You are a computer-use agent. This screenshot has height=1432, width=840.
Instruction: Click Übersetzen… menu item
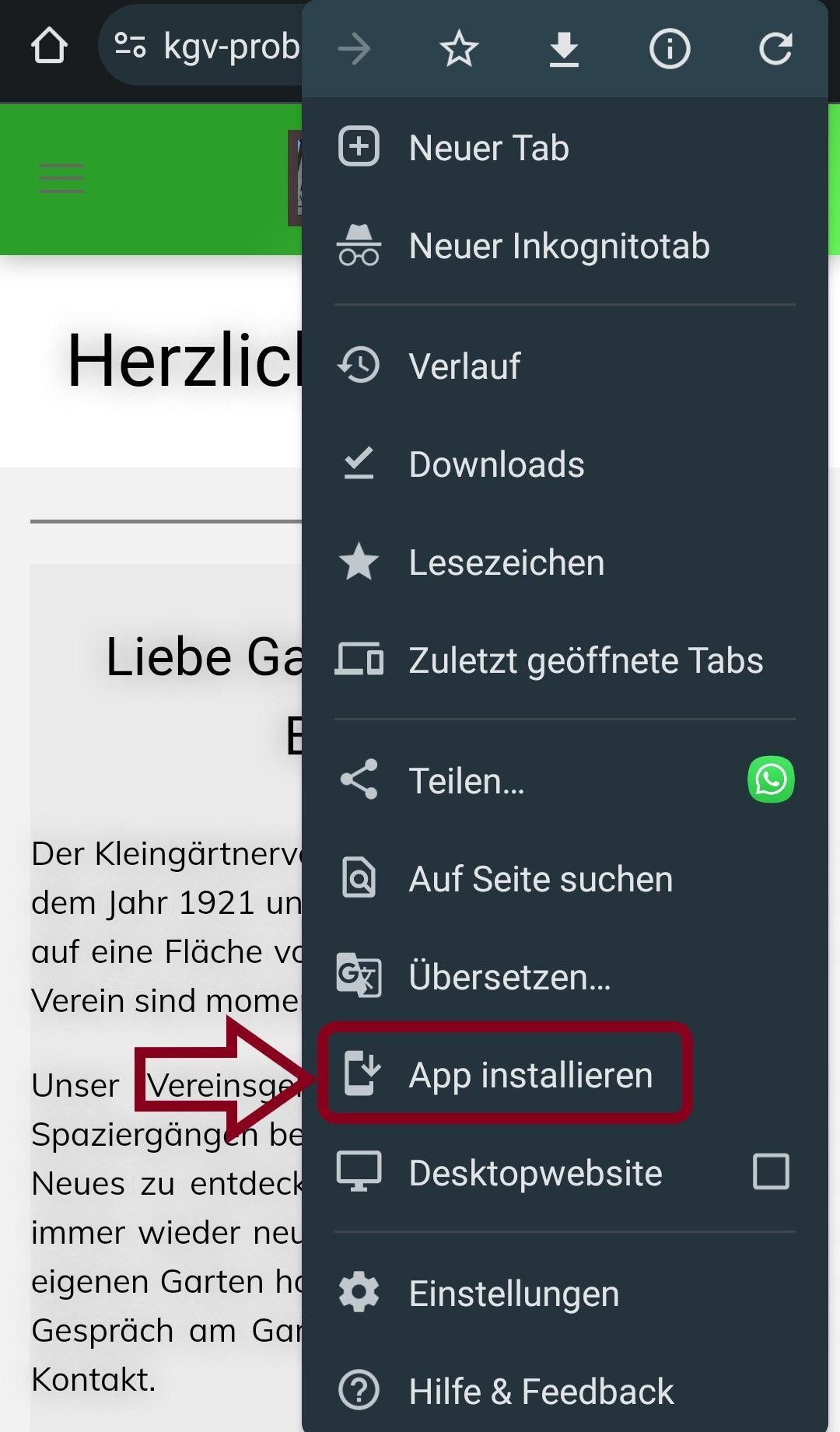[565, 977]
